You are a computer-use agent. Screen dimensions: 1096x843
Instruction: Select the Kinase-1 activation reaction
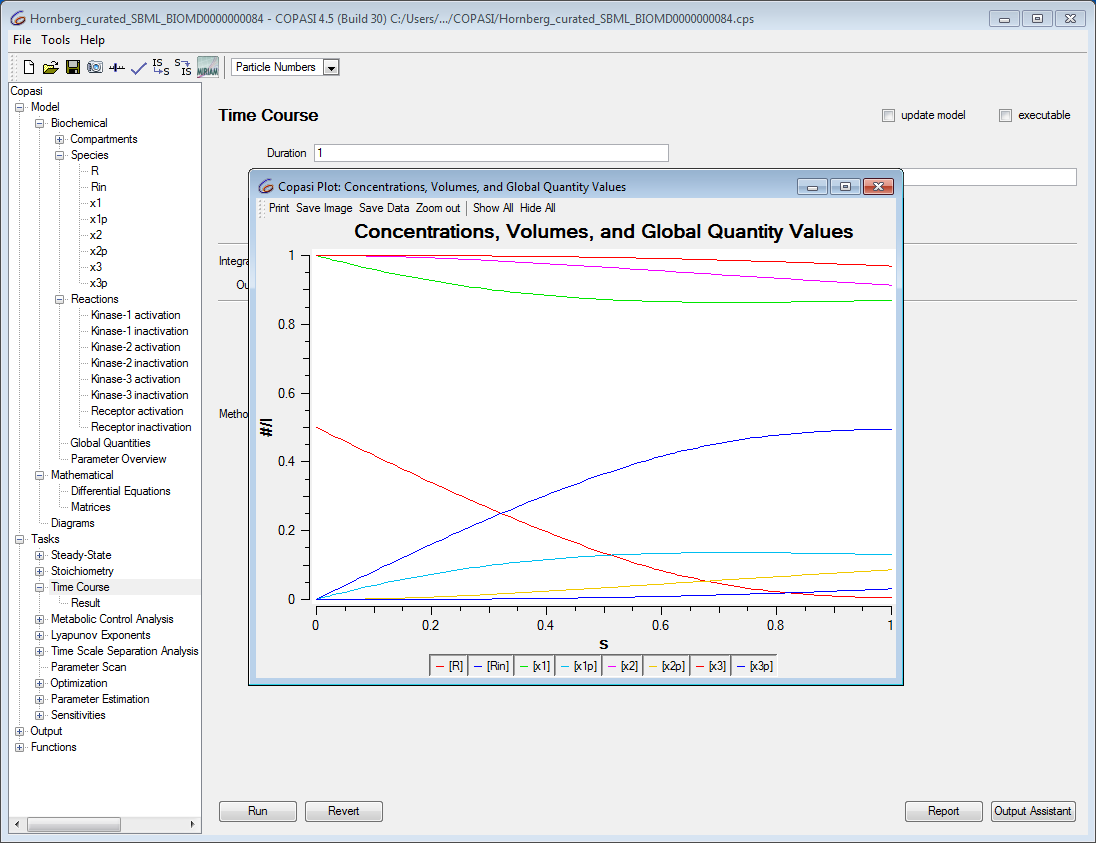(136, 315)
